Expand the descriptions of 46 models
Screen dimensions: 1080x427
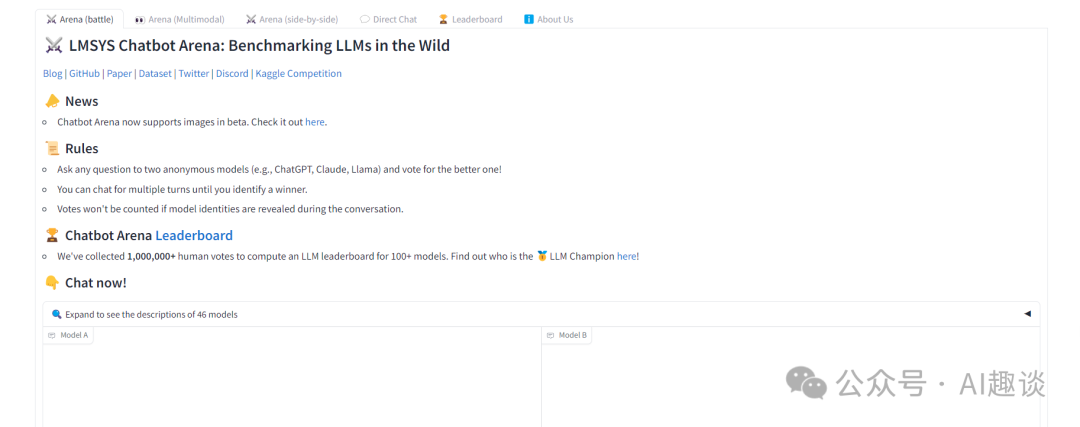tap(151, 314)
